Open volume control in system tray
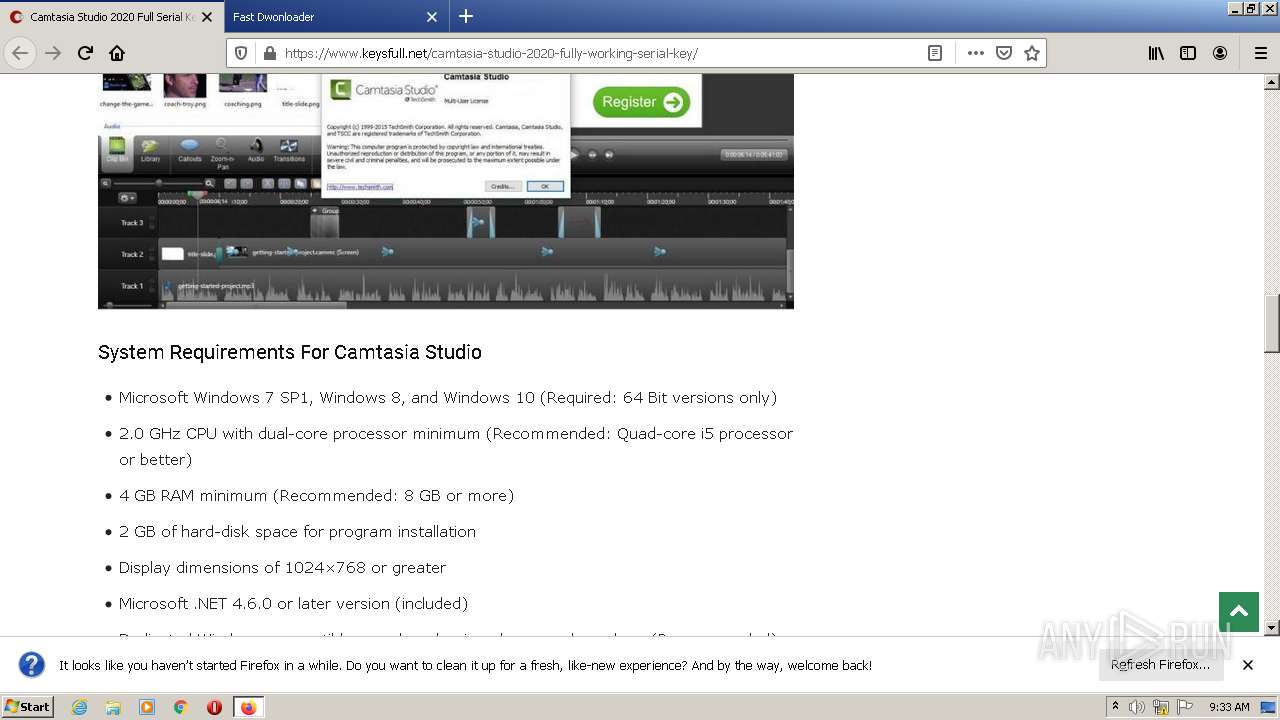1280x720 pixels. tap(1136, 707)
